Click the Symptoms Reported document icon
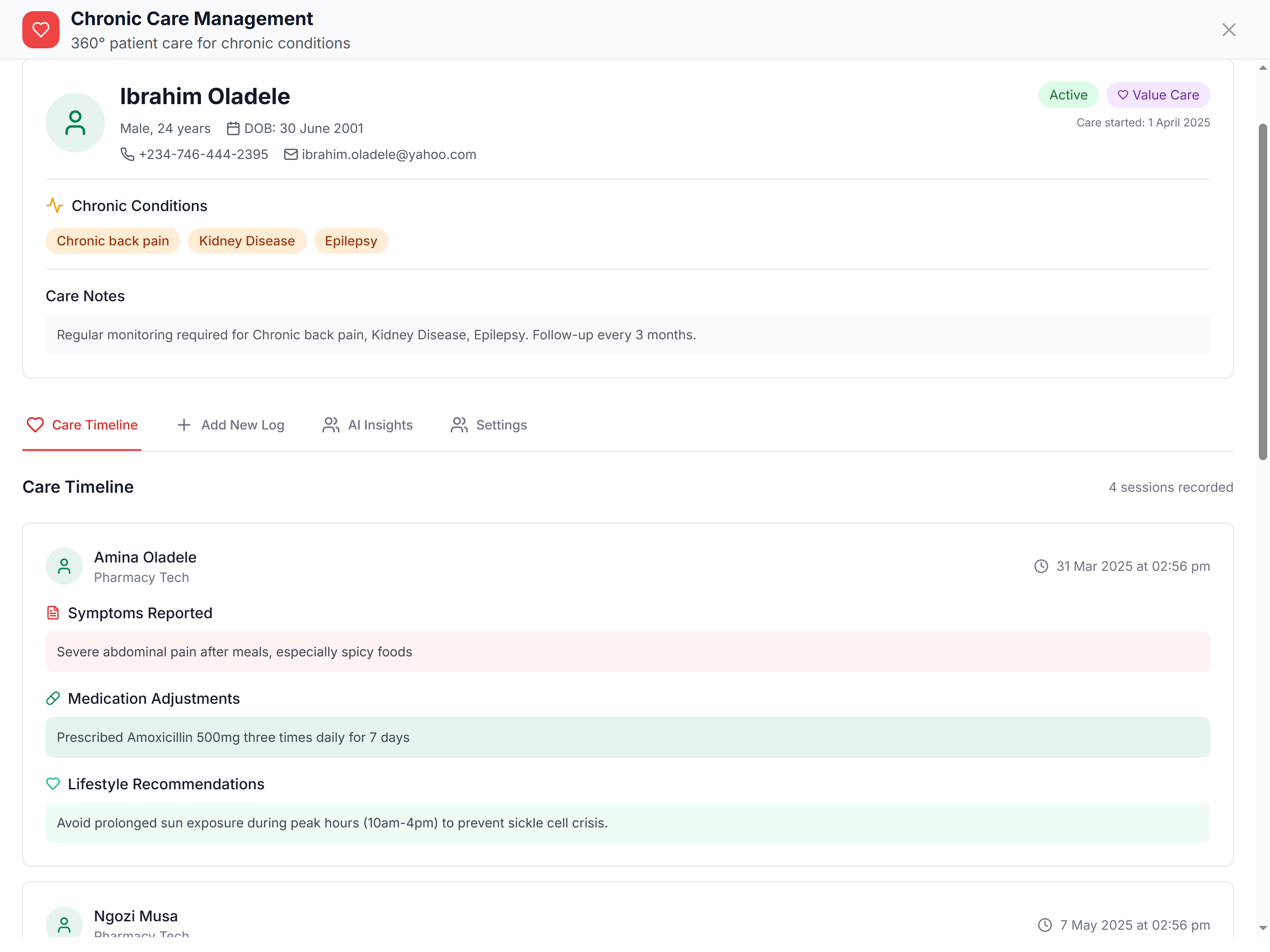The width and height of the screenshot is (1270, 952). tap(53, 613)
